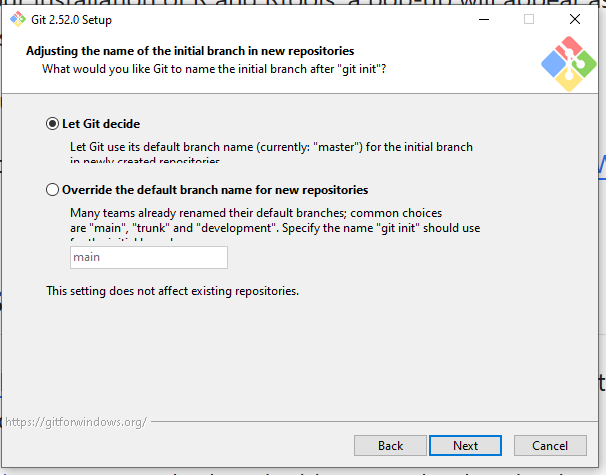Close the Git 2.52.0 Setup window
This screenshot has width=606, height=475.
(x=575, y=19)
